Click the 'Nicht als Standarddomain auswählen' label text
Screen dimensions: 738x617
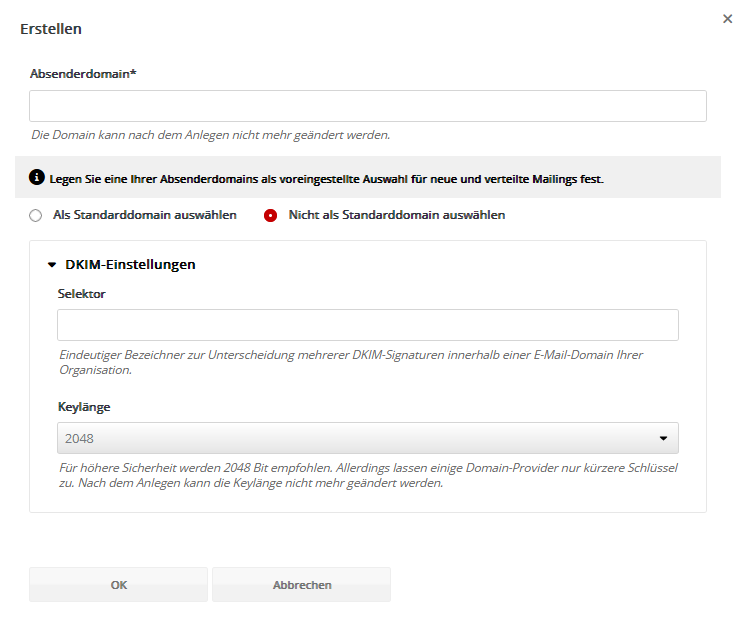pos(396,215)
